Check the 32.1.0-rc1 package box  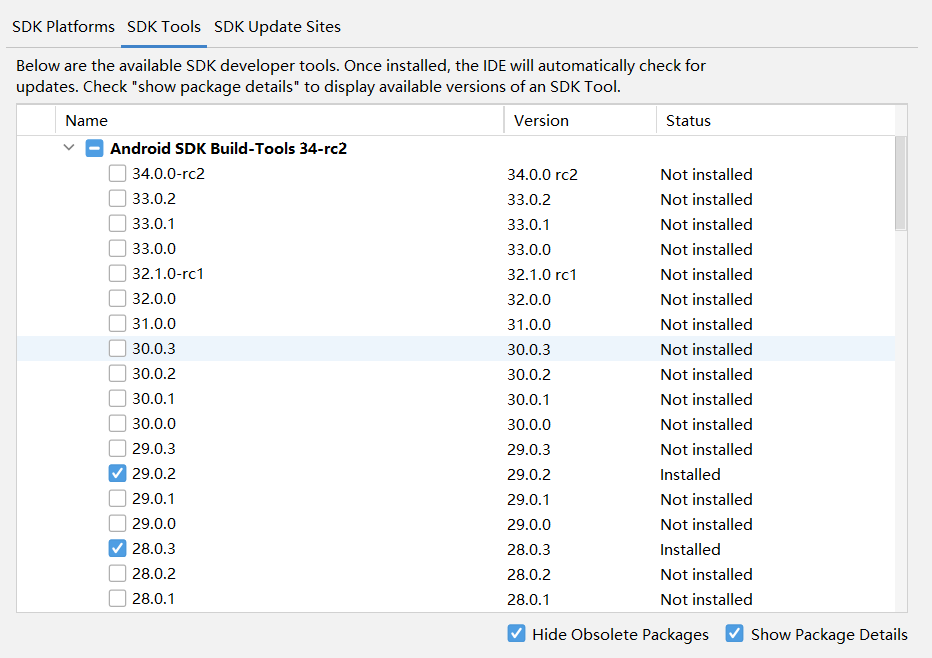118,273
